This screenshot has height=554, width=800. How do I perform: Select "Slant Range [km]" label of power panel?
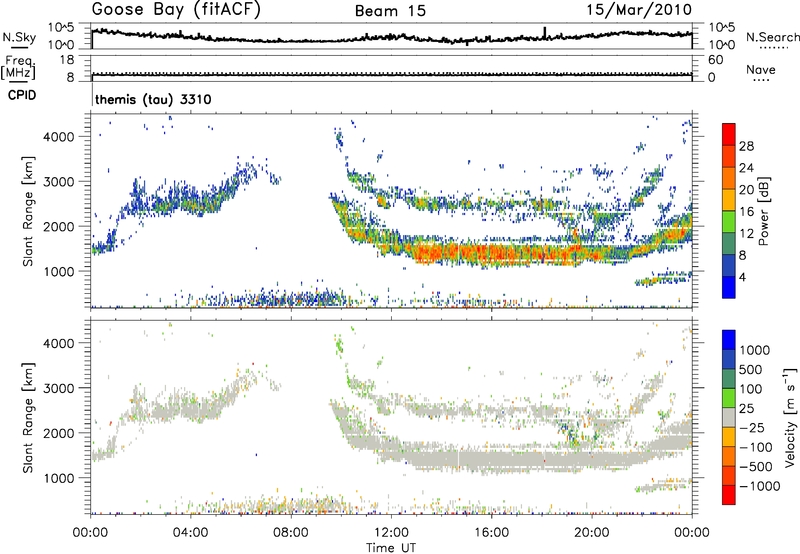click(28, 211)
